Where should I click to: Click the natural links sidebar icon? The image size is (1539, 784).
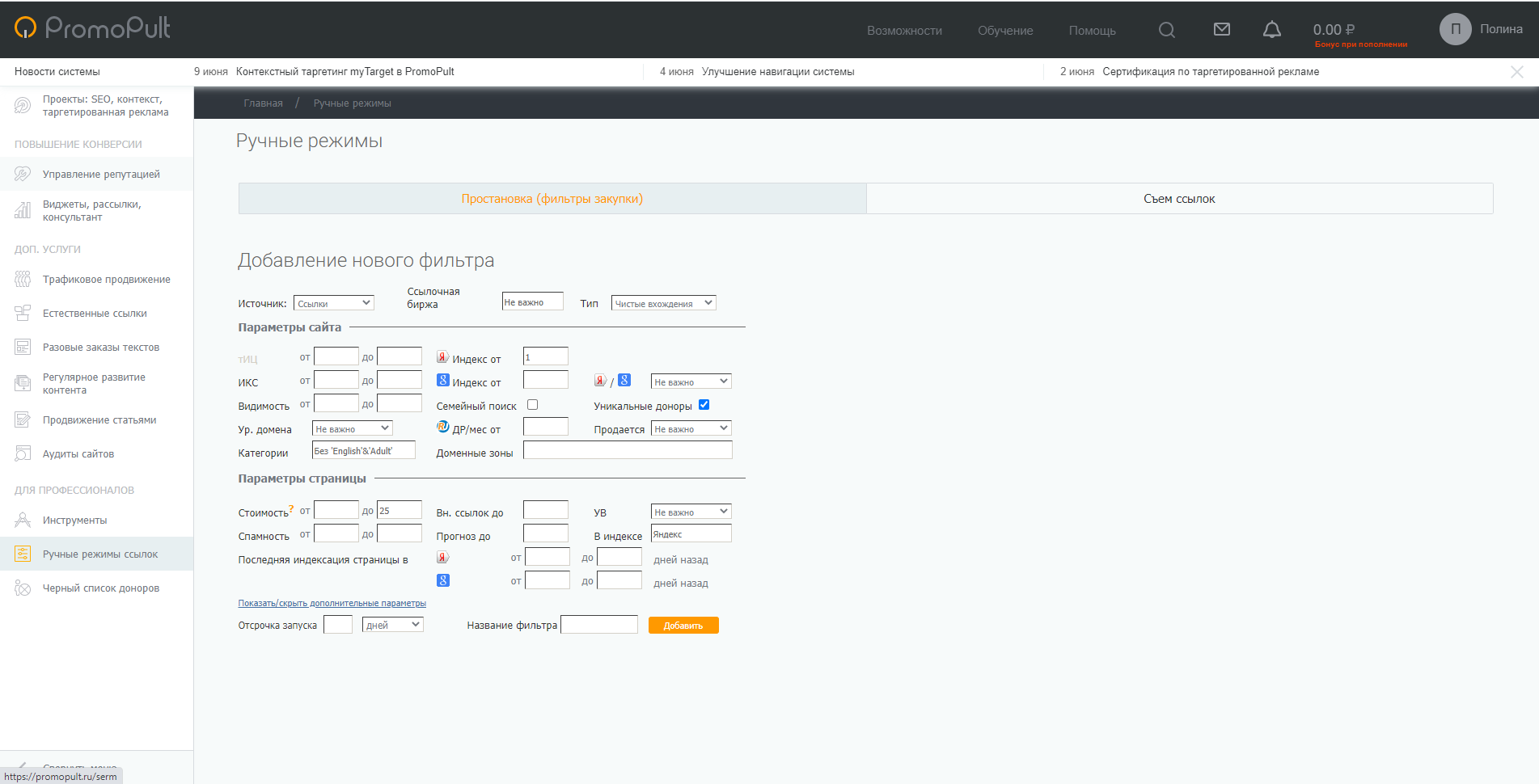pyautogui.click(x=23, y=314)
